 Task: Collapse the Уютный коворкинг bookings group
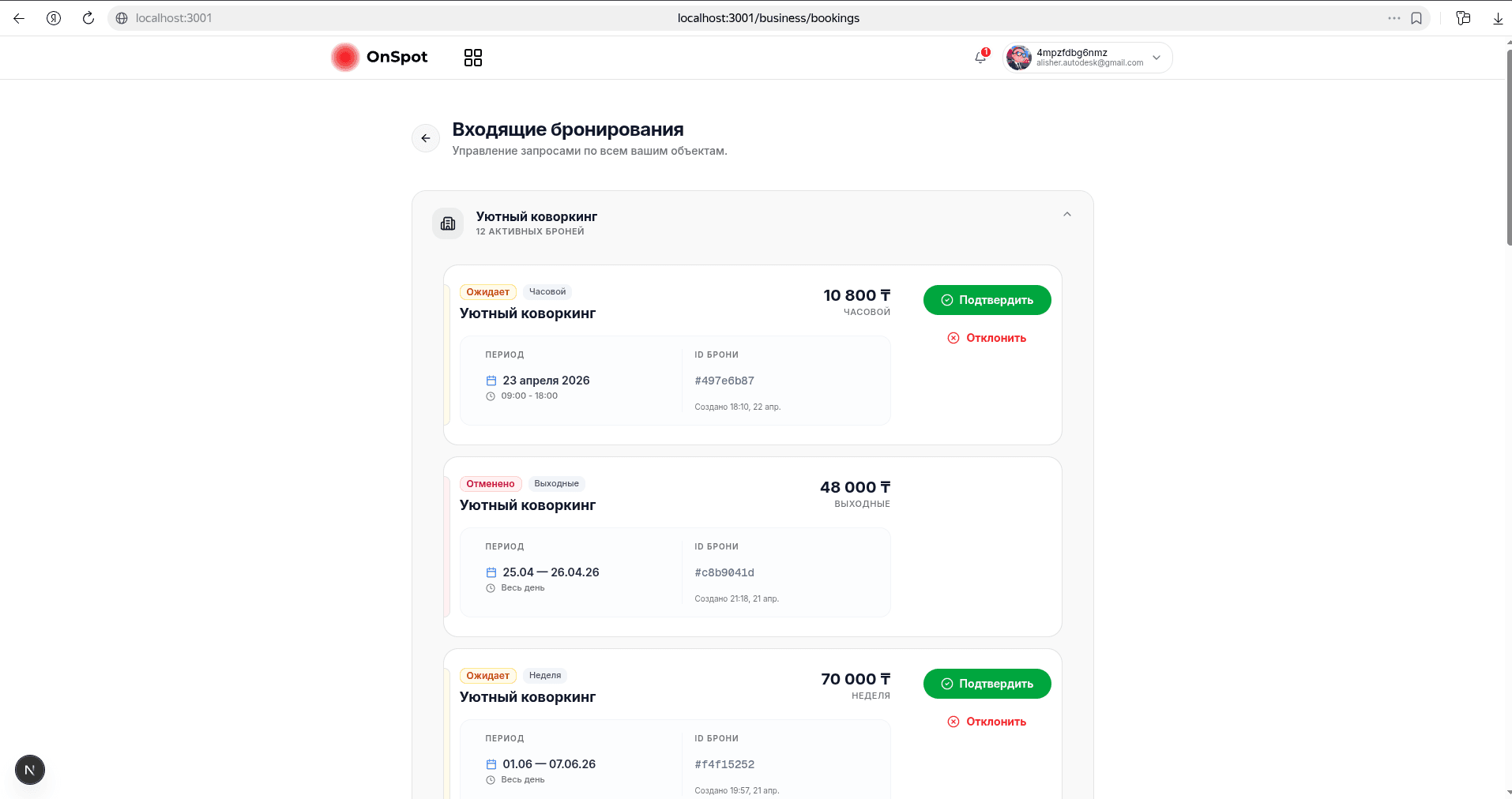1067,214
